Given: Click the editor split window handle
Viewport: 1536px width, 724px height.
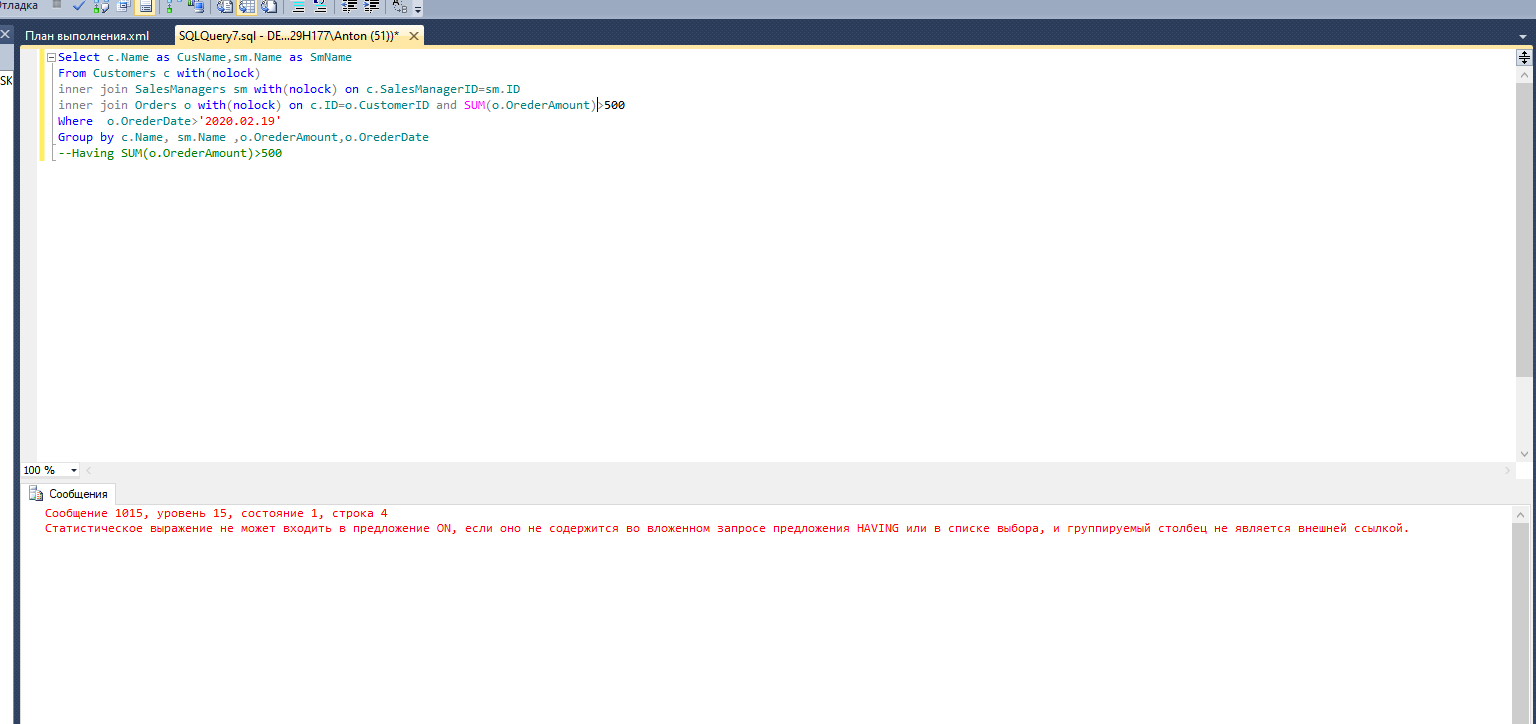Looking at the screenshot, I should (1524, 58).
